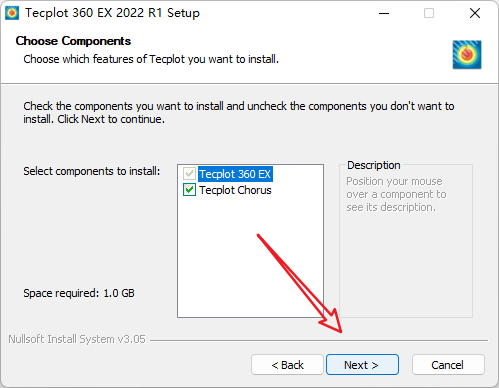Screen dimensions: 499x388
Task: Click the 'Position your mouse over a component' hint
Action: (x=396, y=194)
